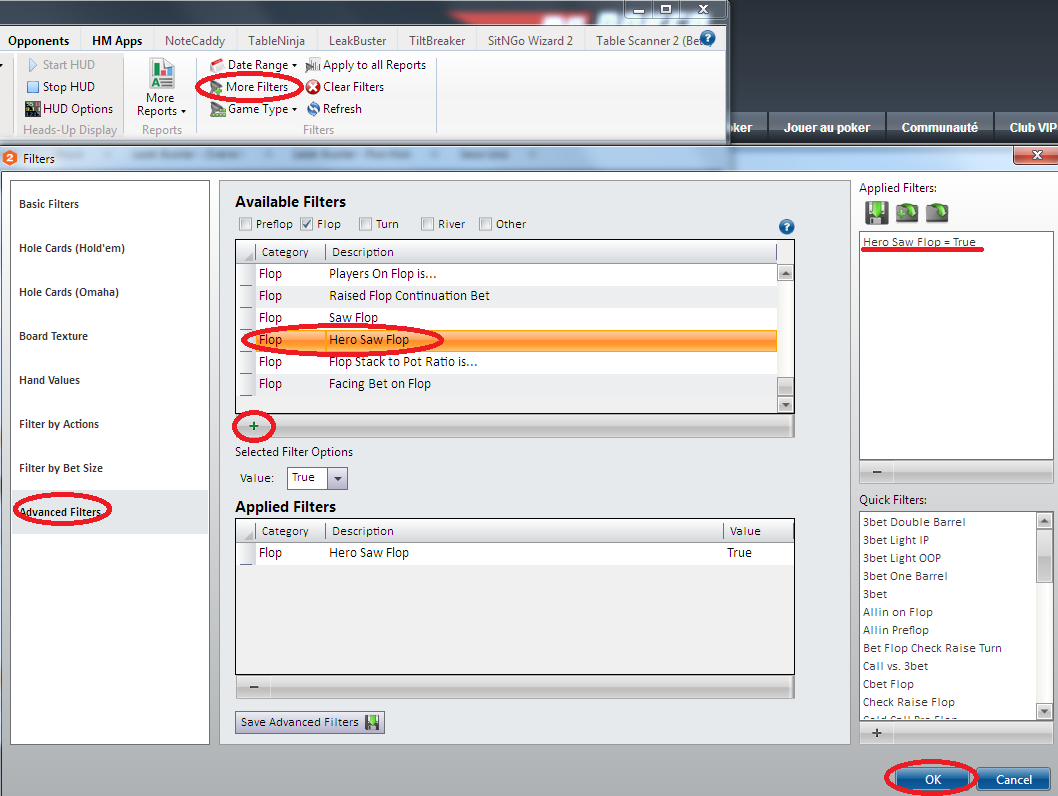Open the SitNGo Wizard 2 tab

coord(530,40)
